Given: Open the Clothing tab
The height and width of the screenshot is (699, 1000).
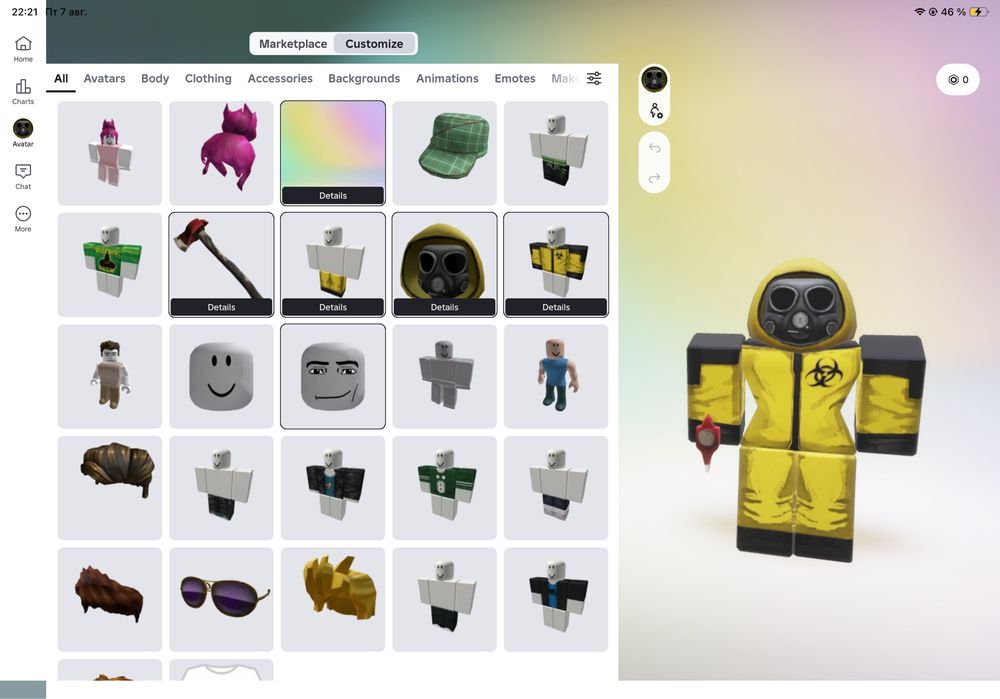Looking at the screenshot, I should 208,78.
